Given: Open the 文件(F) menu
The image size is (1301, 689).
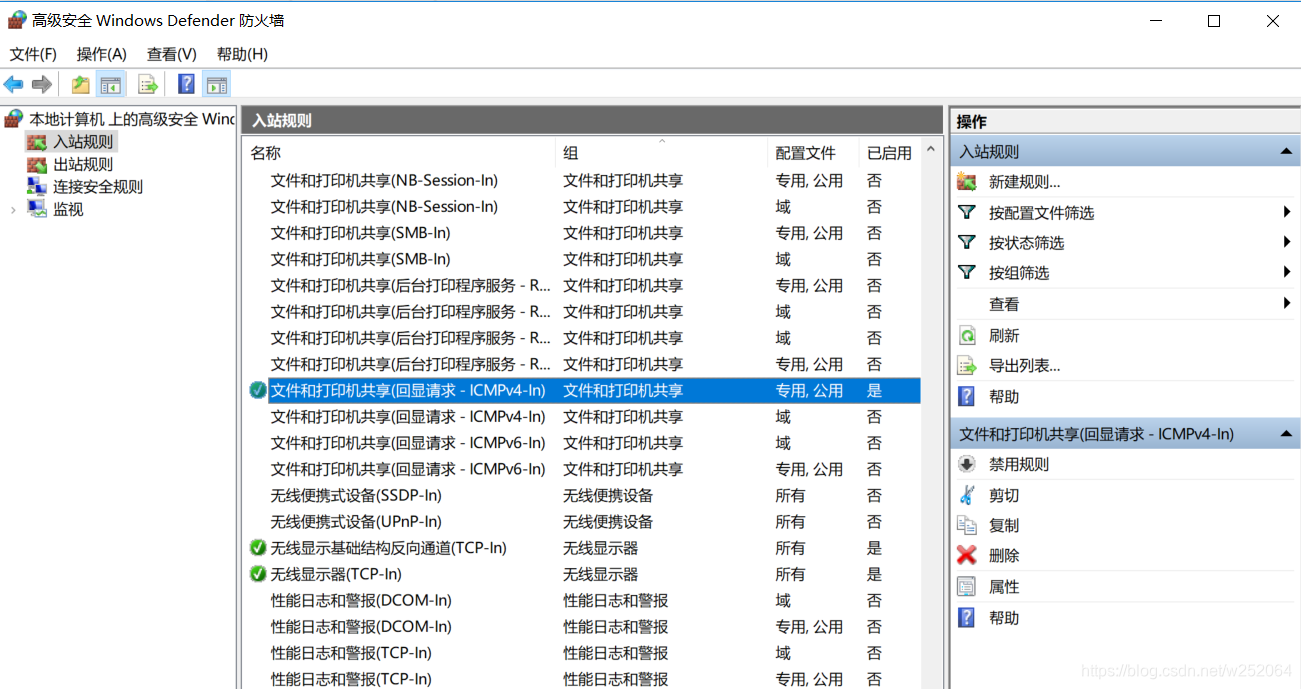Looking at the screenshot, I should tap(34, 54).
